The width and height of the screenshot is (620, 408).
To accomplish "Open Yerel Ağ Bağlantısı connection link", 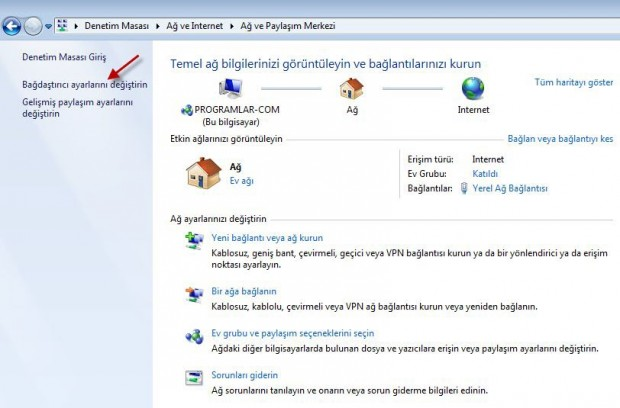I will click(x=510, y=188).
